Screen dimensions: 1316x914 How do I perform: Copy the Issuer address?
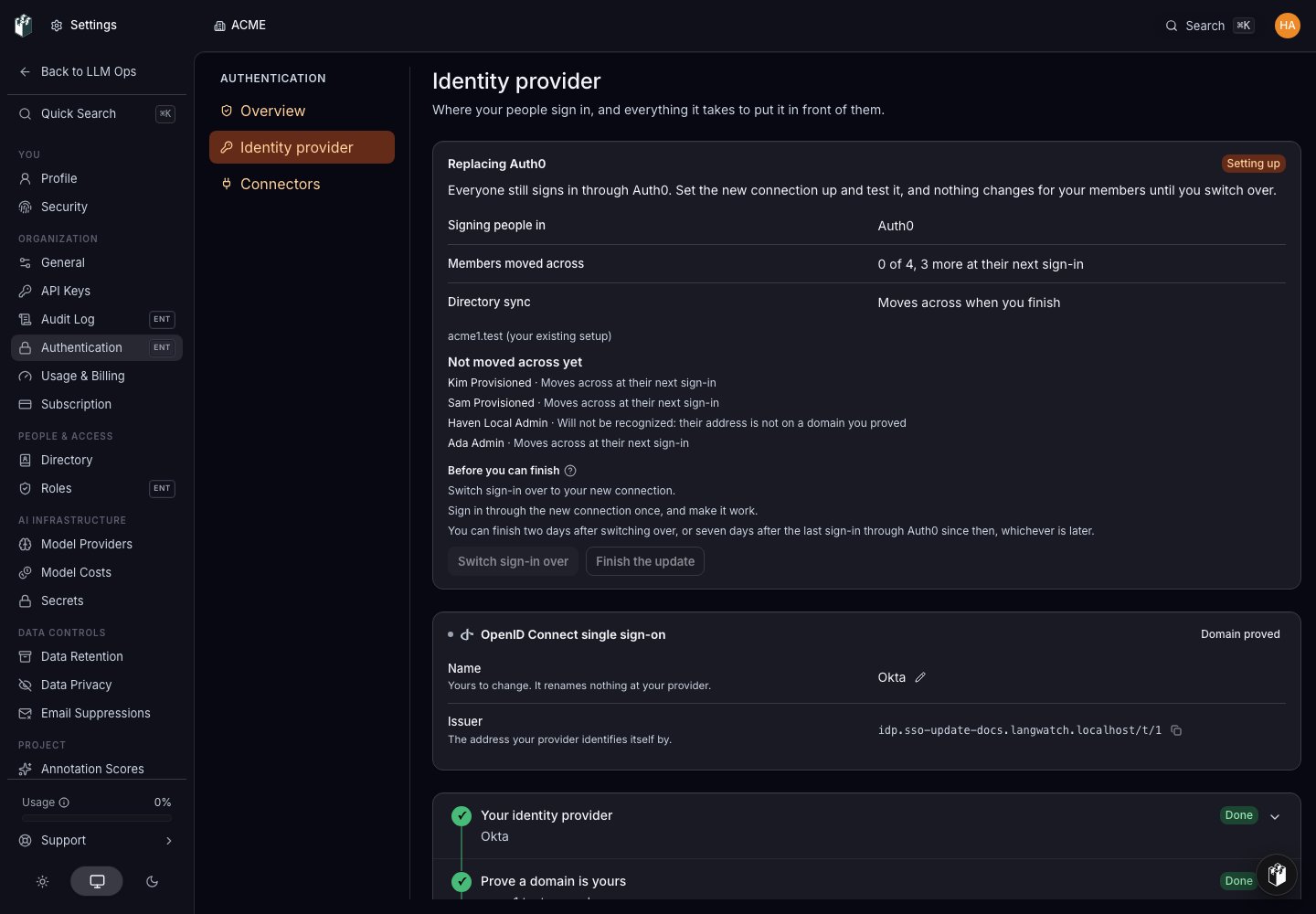pyautogui.click(x=1176, y=730)
